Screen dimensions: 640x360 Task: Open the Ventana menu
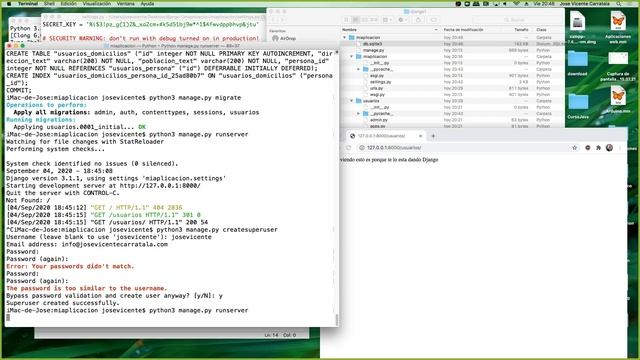tap(126, 3)
